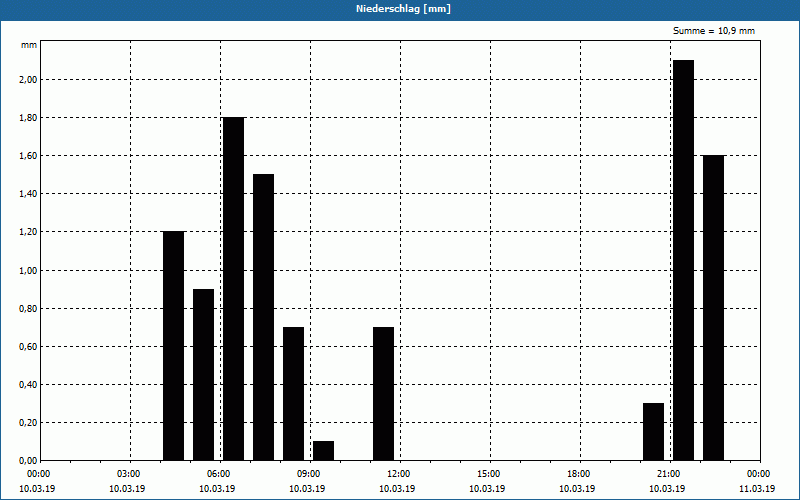Image resolution: width=800 pixels, height=500 pixels.
Task: Click the 1,50 mm precipitation bar
Action: (263, 317)
